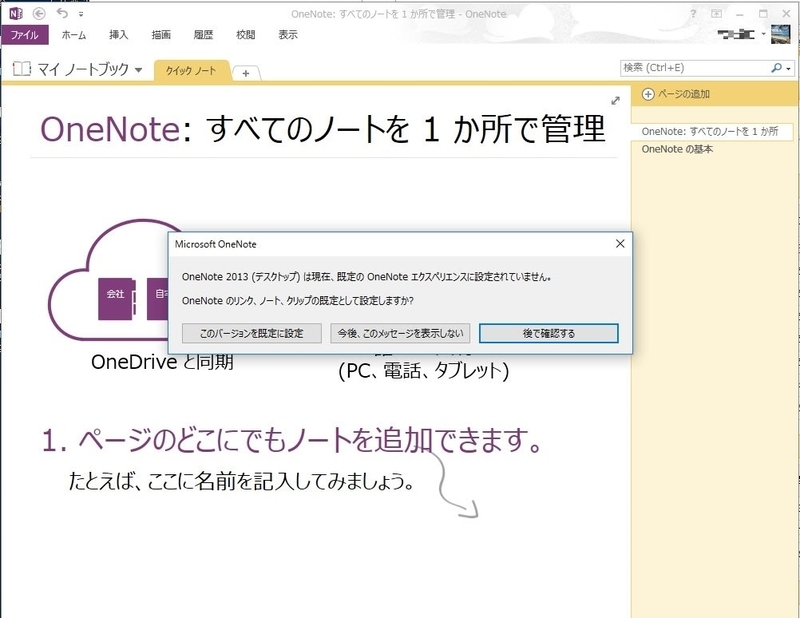Click the search magnifier icon
Image resolution: width=800 pixels, height=618 pixels.
(779, 66)
